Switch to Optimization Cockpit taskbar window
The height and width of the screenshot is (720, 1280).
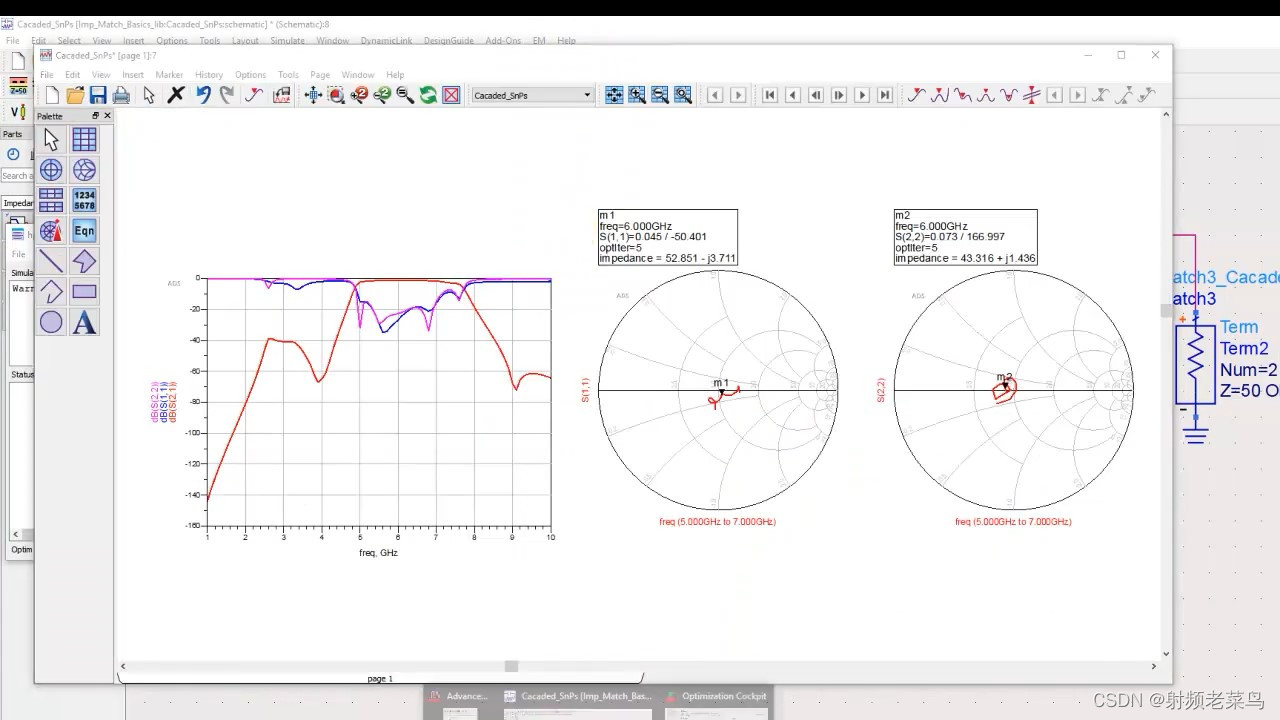point(717,702)
